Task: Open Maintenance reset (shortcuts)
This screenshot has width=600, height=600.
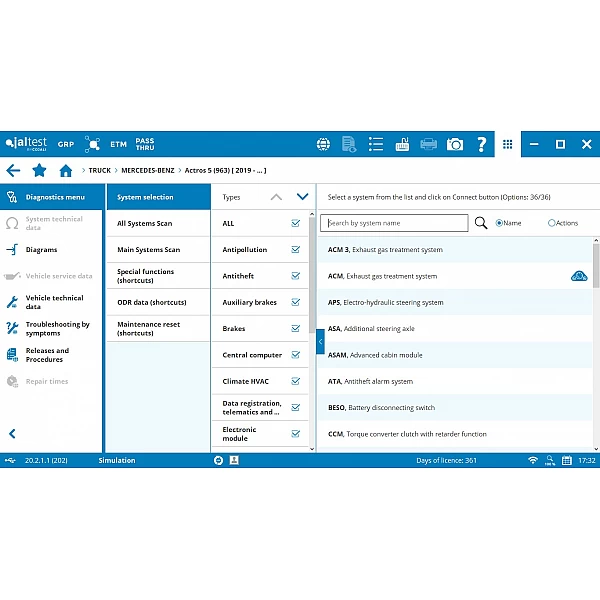Action: click(x=158, y=328)
